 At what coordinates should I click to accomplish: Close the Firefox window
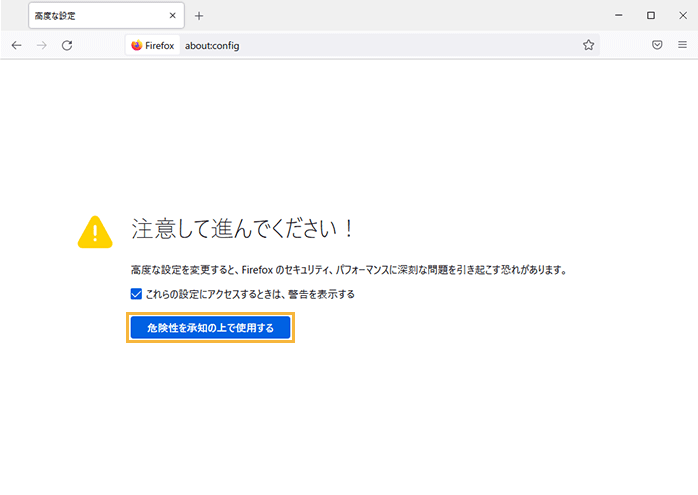[683, 16]
